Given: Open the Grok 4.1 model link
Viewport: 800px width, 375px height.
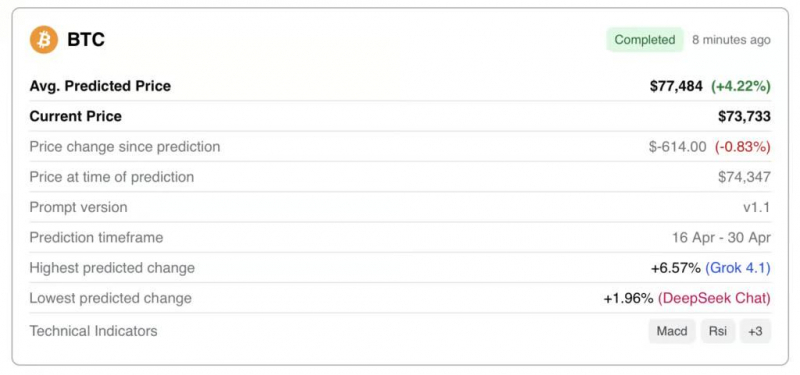Looking at the screenshot, I should 738,268.
